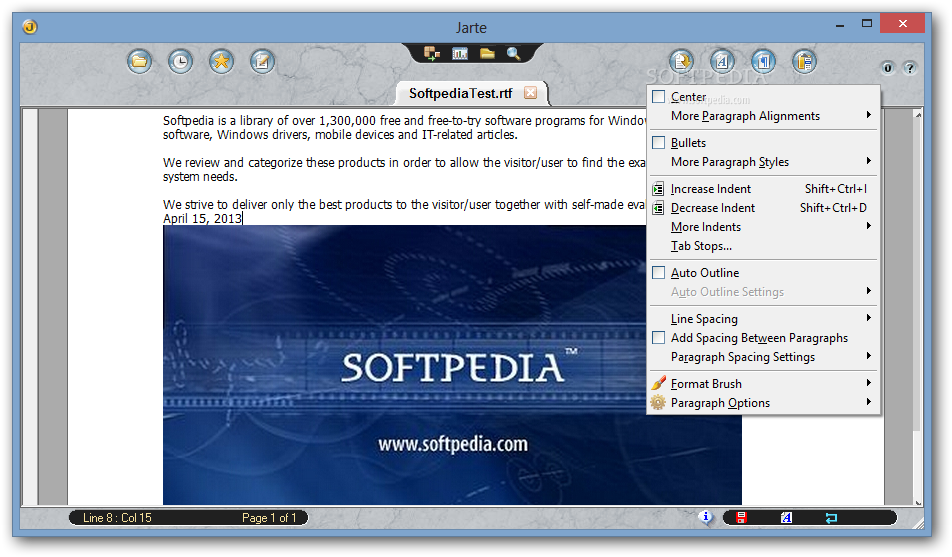Expand Line Spacing submenu arrow
Viewport: 952px width, 557px height.
(869, 318)
